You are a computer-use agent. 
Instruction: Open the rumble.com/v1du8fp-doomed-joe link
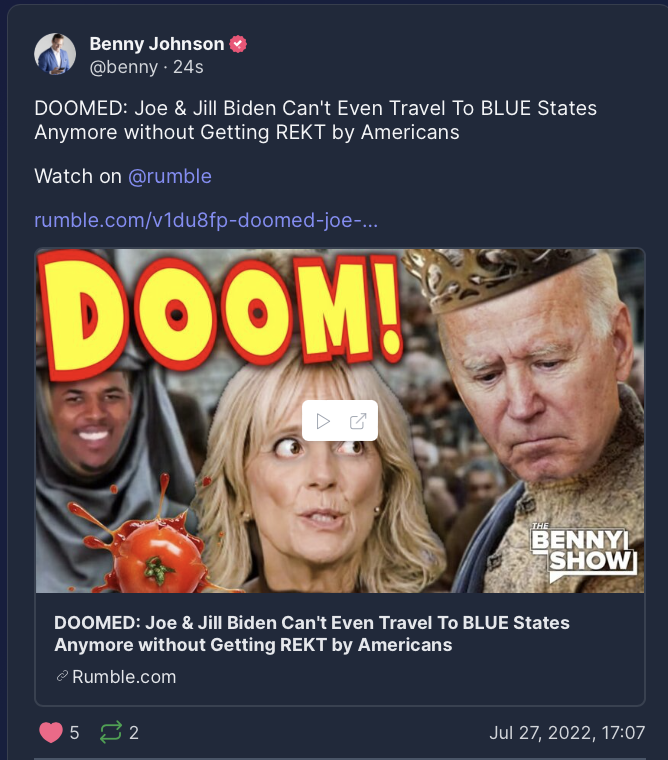tap(206, 220)
